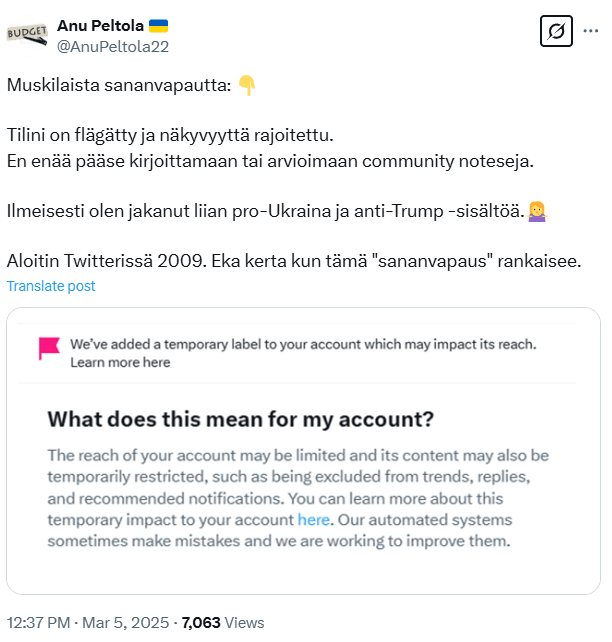Click the Ukraine flag emoji beside the name
Screen dimensions: 612x642
click(158, 25)
